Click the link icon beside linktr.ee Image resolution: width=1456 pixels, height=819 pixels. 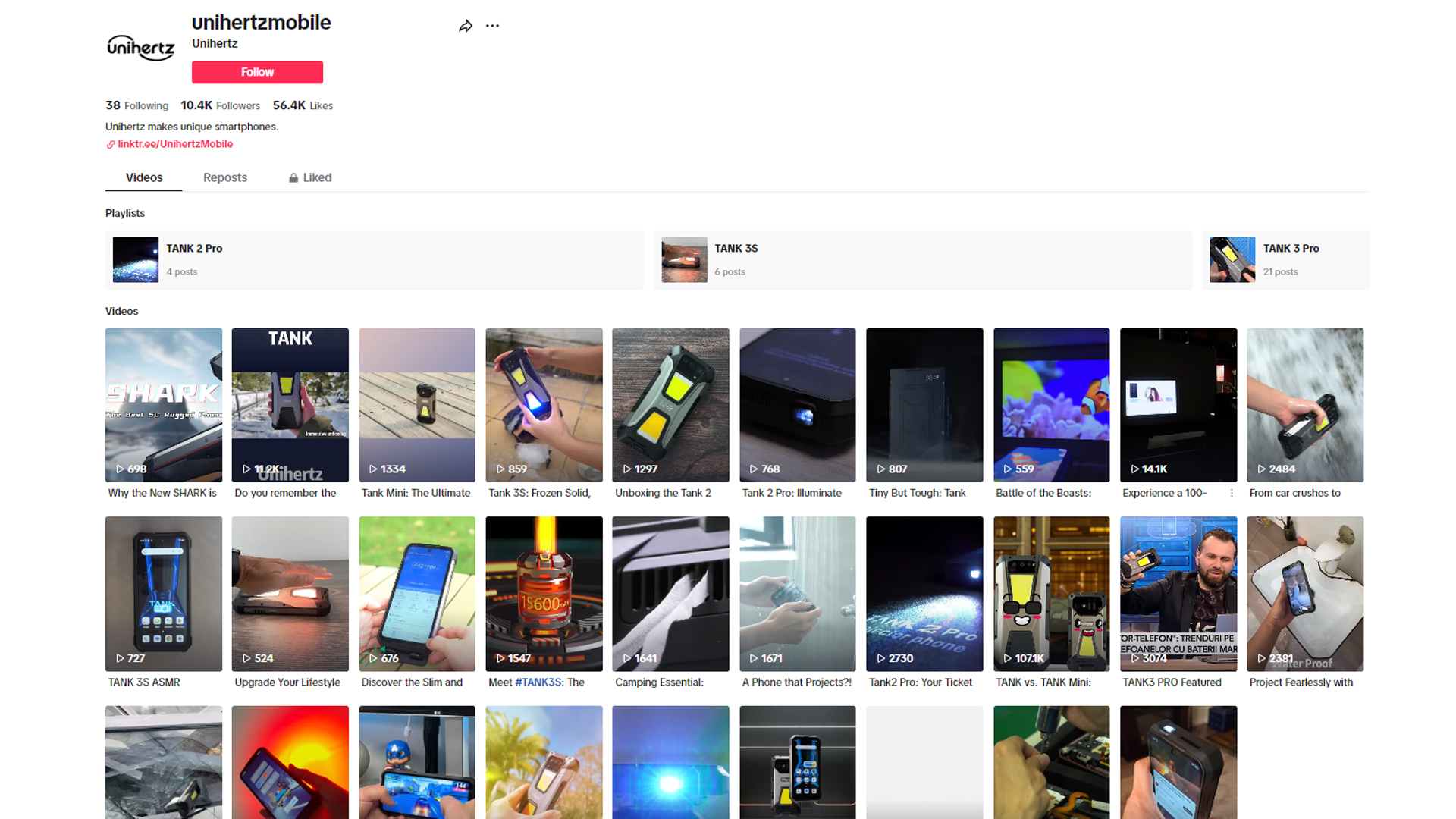[111, 145]
